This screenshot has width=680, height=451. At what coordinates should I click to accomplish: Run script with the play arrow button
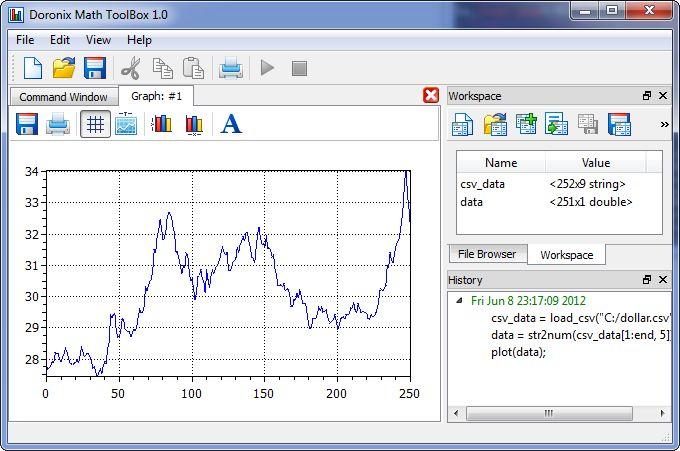click(267, 68)
